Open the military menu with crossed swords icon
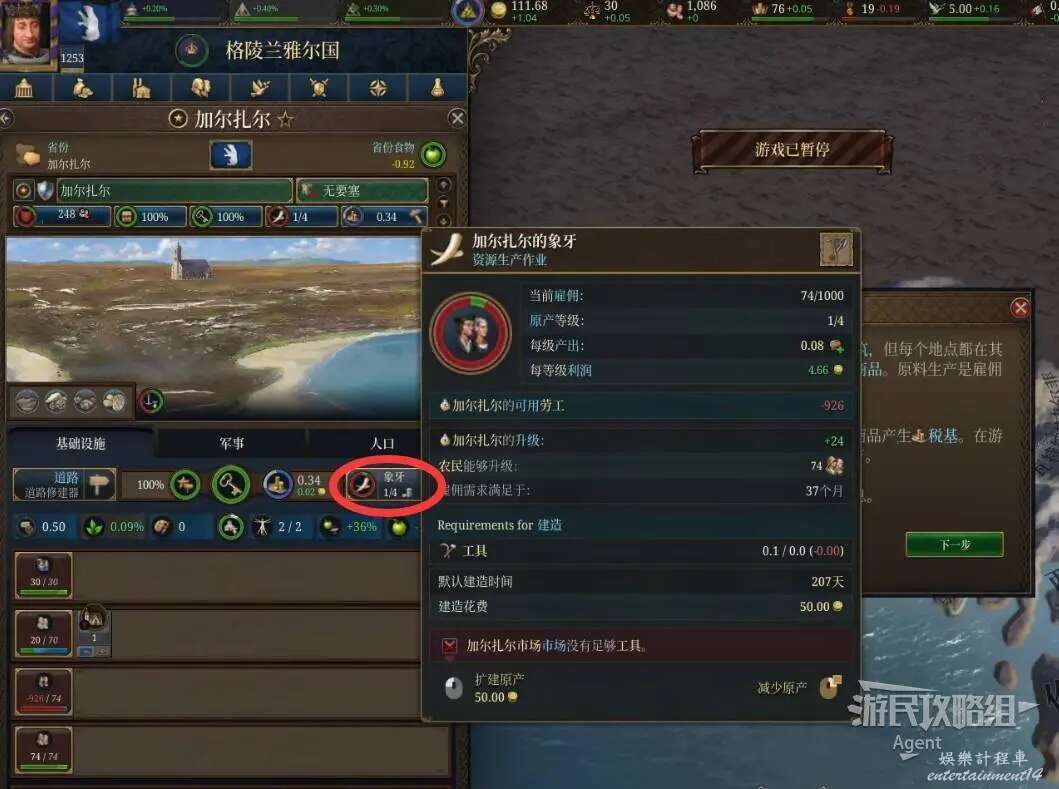 click(319, 88)
